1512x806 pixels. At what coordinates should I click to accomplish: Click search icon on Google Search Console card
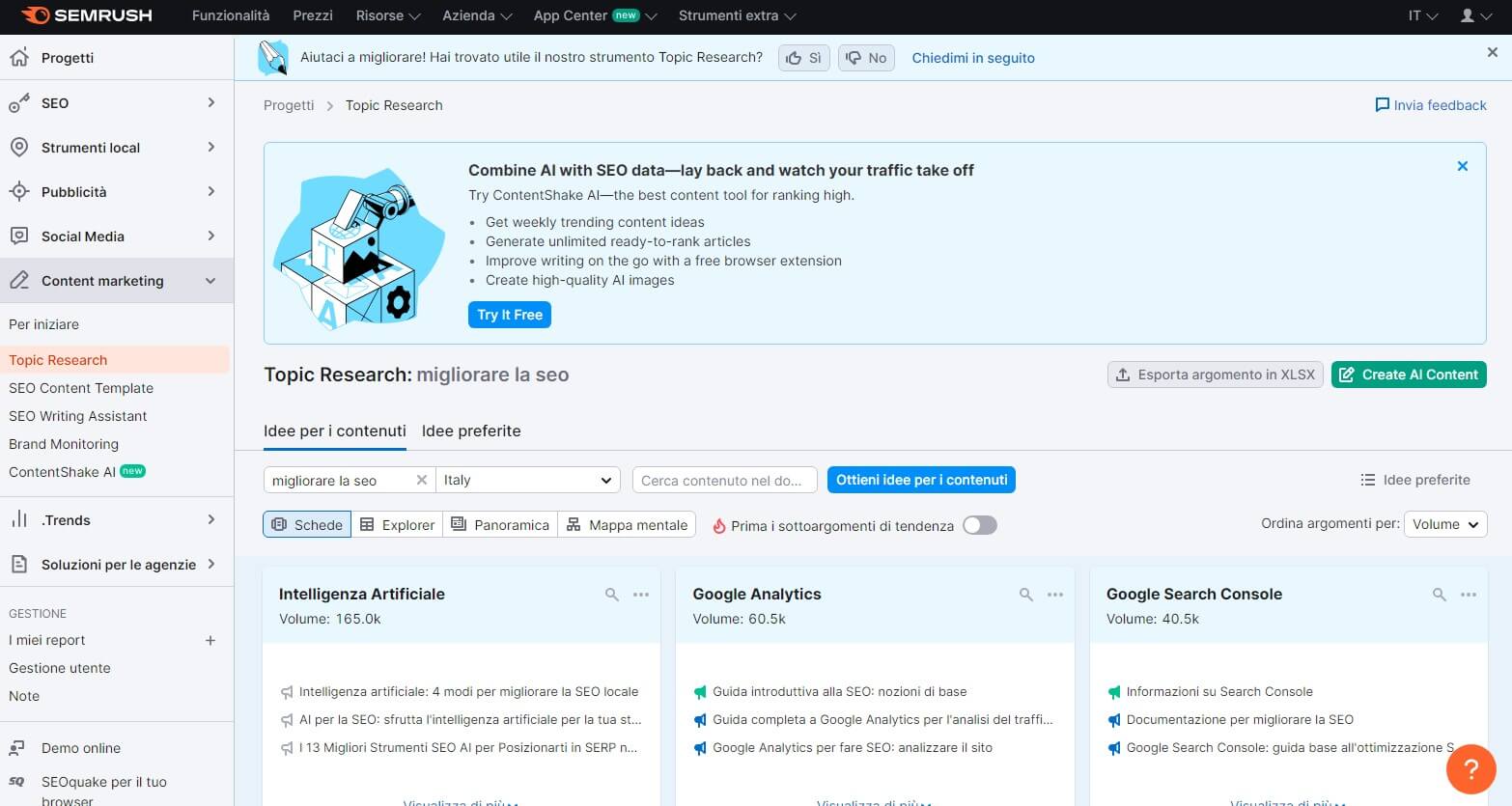click(x=1440, y=595)
